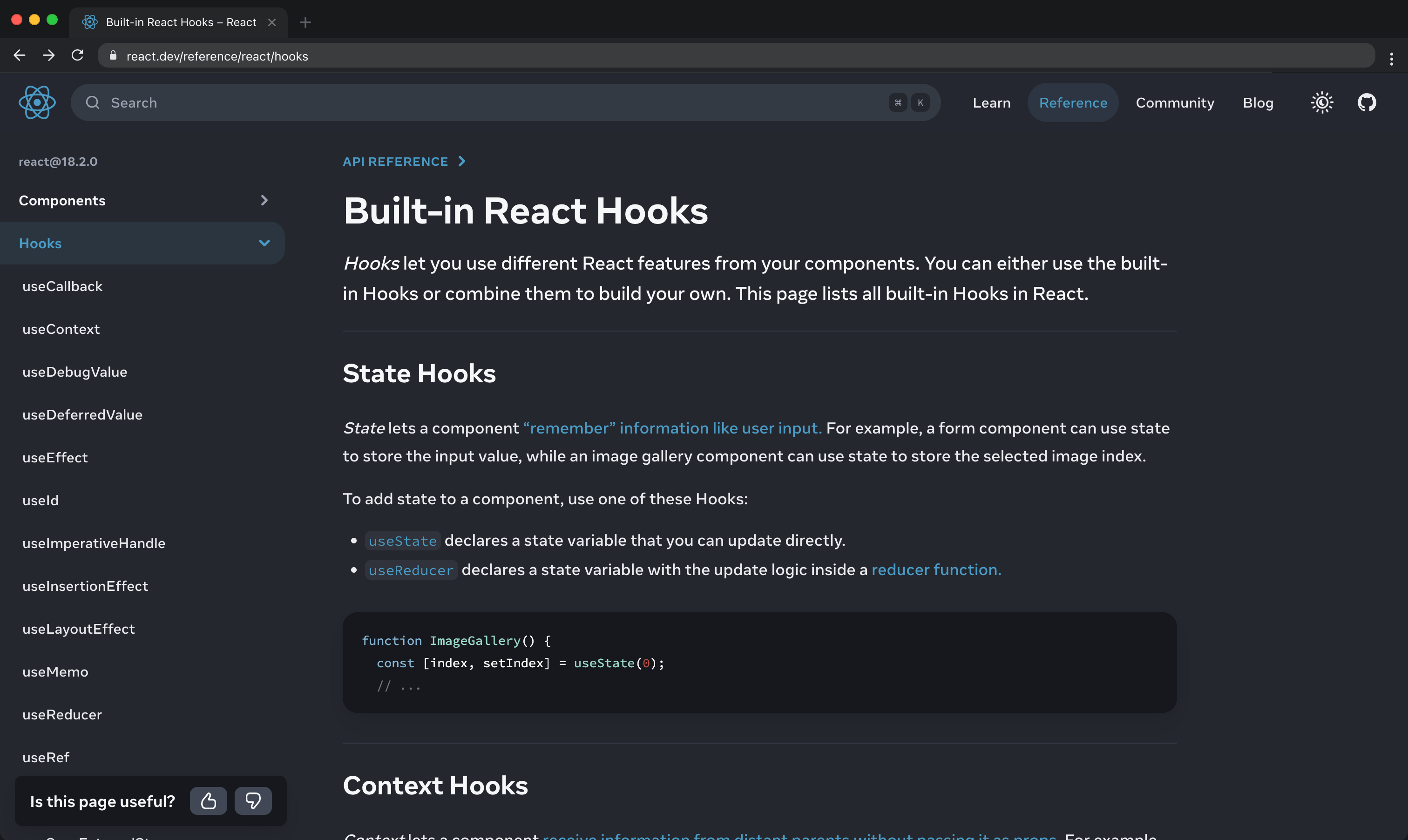
Task: Close the Built-in React Hooks tab
Action: coord(271,22)
